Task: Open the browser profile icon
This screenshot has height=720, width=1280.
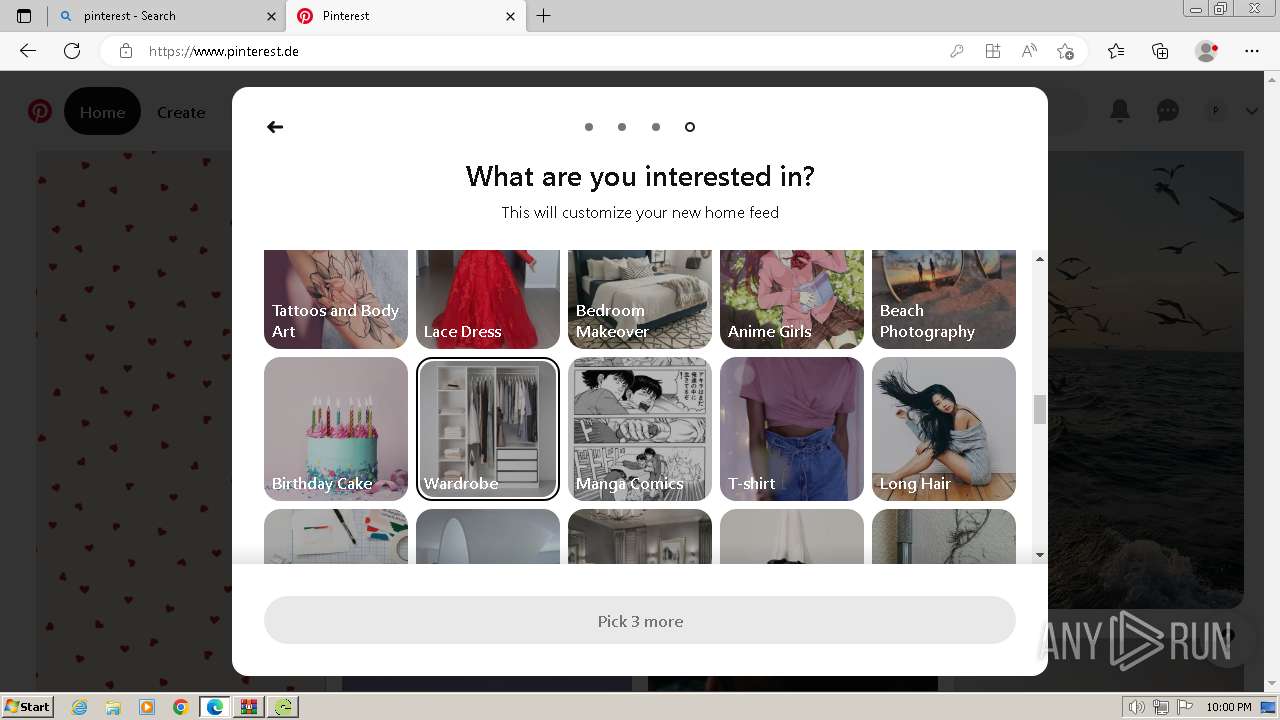Action: coord(1207,51)
